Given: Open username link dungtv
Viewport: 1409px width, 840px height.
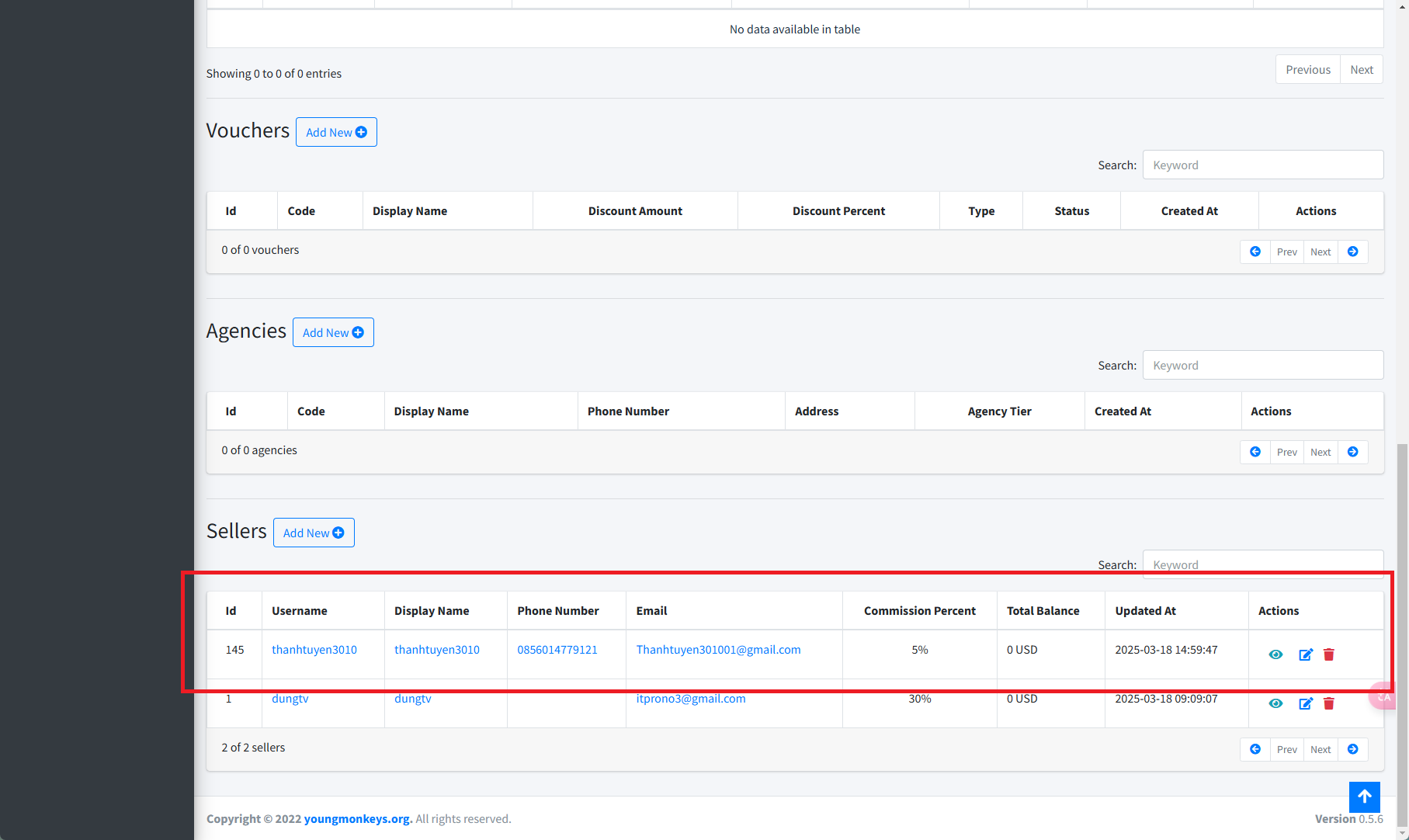Looking at the screenshot, I should (290, 699).
